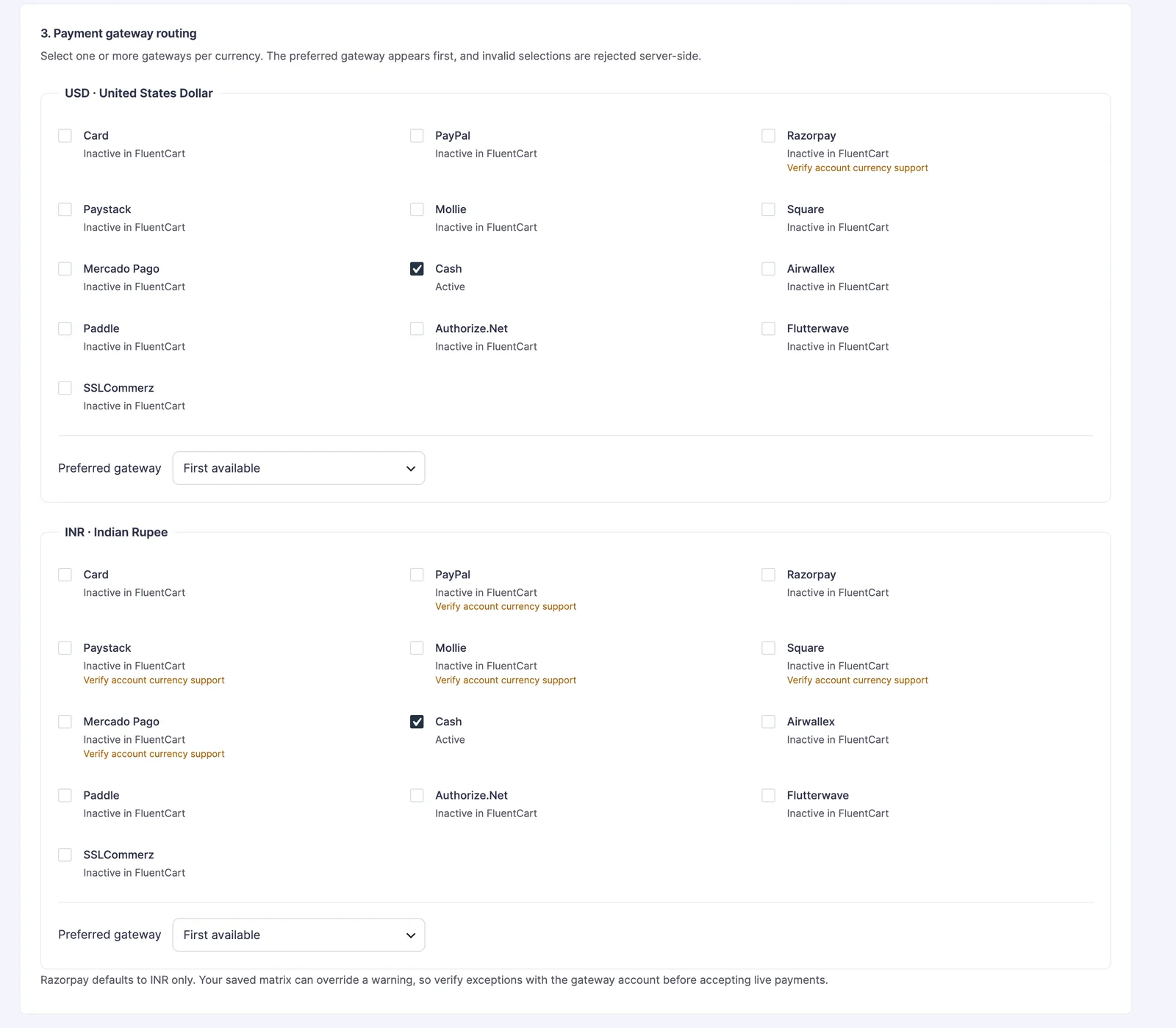Image resolution: width=1176 pixels, height=1028 pixels.
Task: Enable Card gateway for USD
Action: (65, 136)
